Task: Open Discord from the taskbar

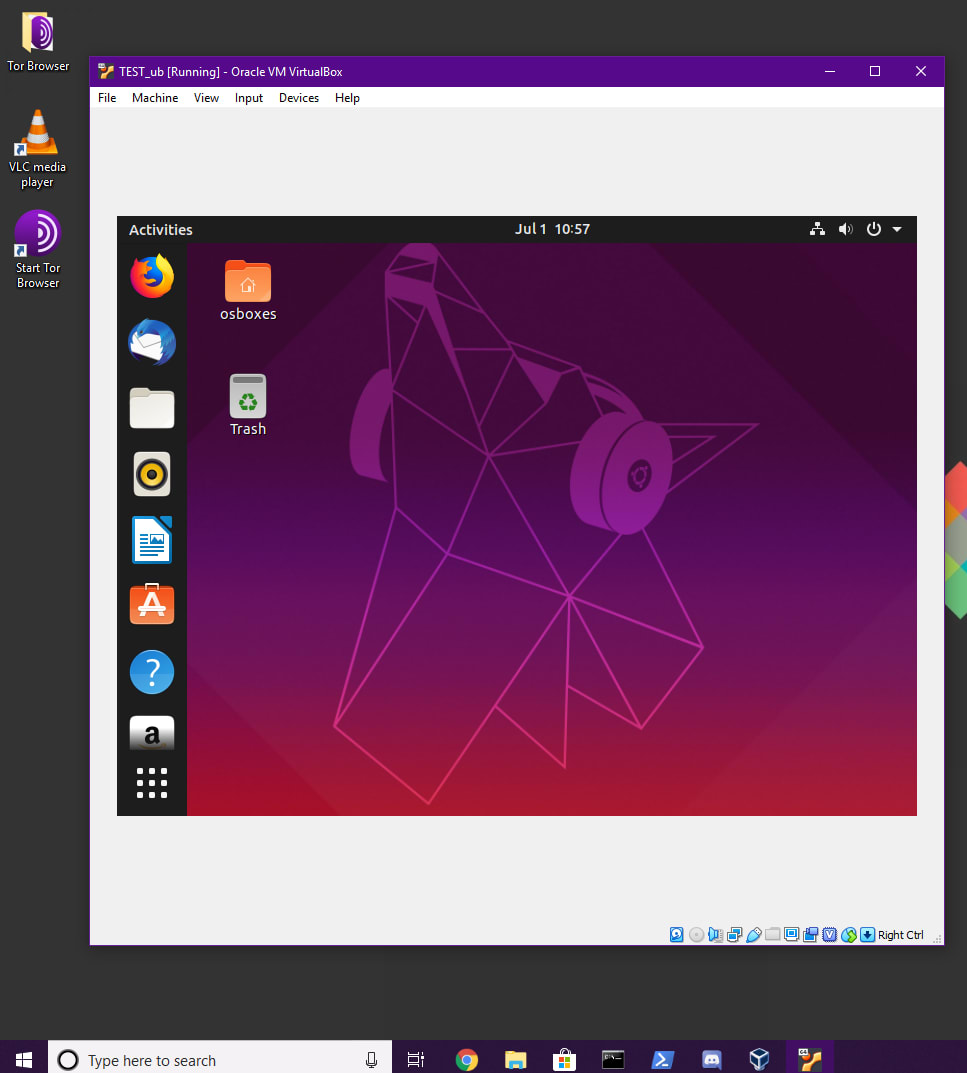Action: click(712, 1060)
